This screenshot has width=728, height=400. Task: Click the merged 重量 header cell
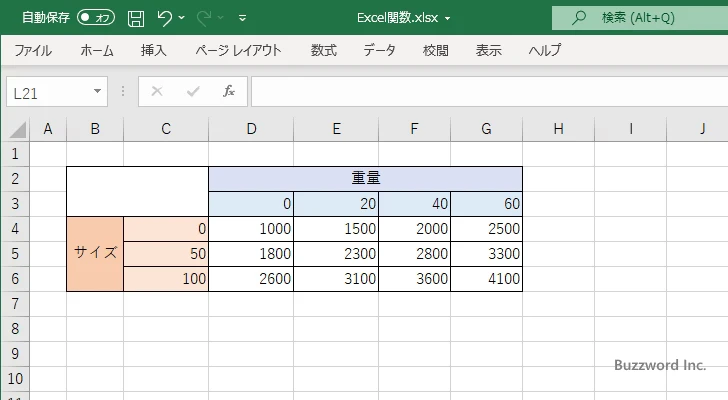coord(365,179)
